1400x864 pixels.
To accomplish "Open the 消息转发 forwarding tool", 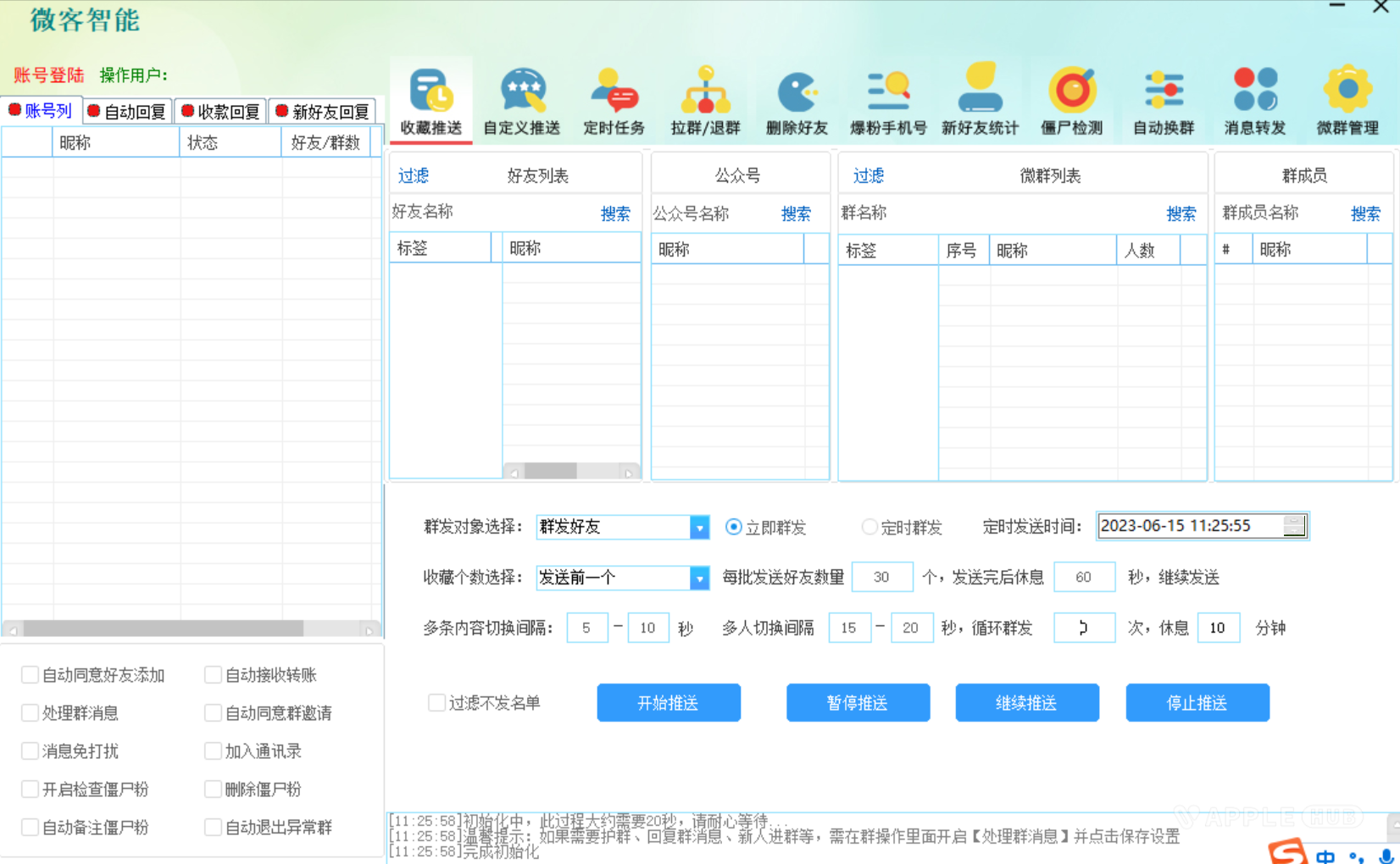I will (1255, 99).
